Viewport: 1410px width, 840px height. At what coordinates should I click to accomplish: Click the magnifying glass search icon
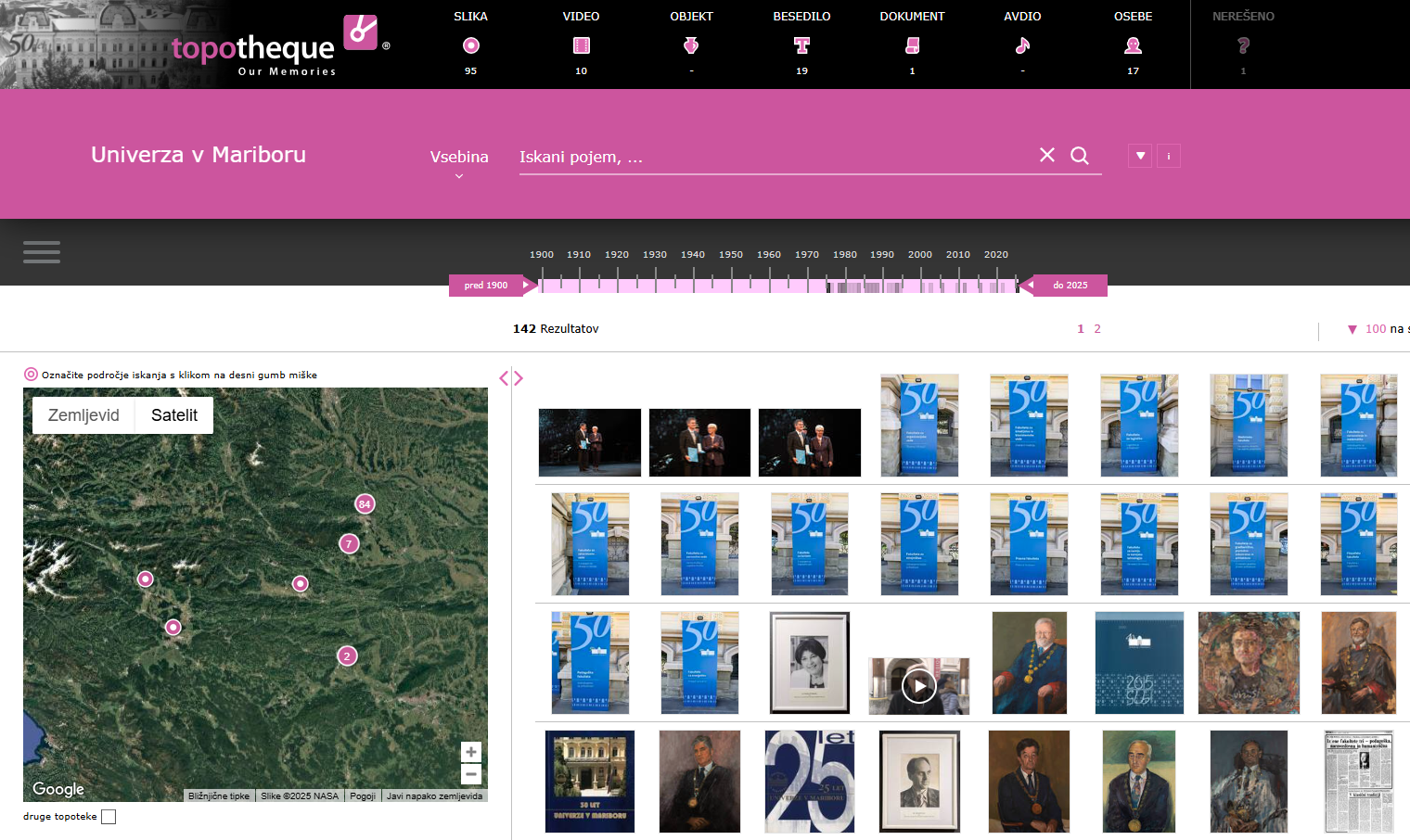(1080, 156)
